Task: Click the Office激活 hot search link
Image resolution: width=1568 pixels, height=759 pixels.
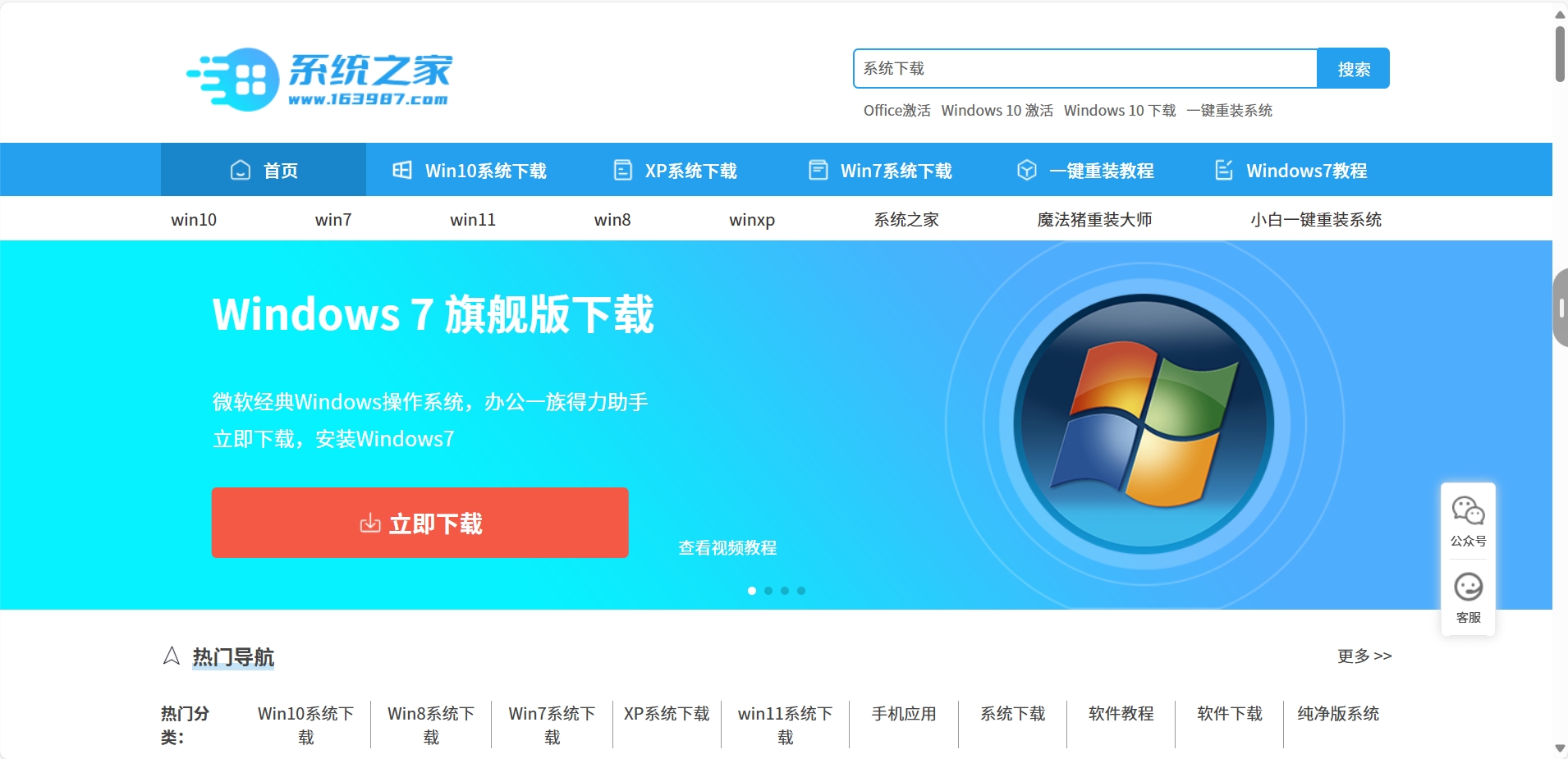Action: coord(896,110)
